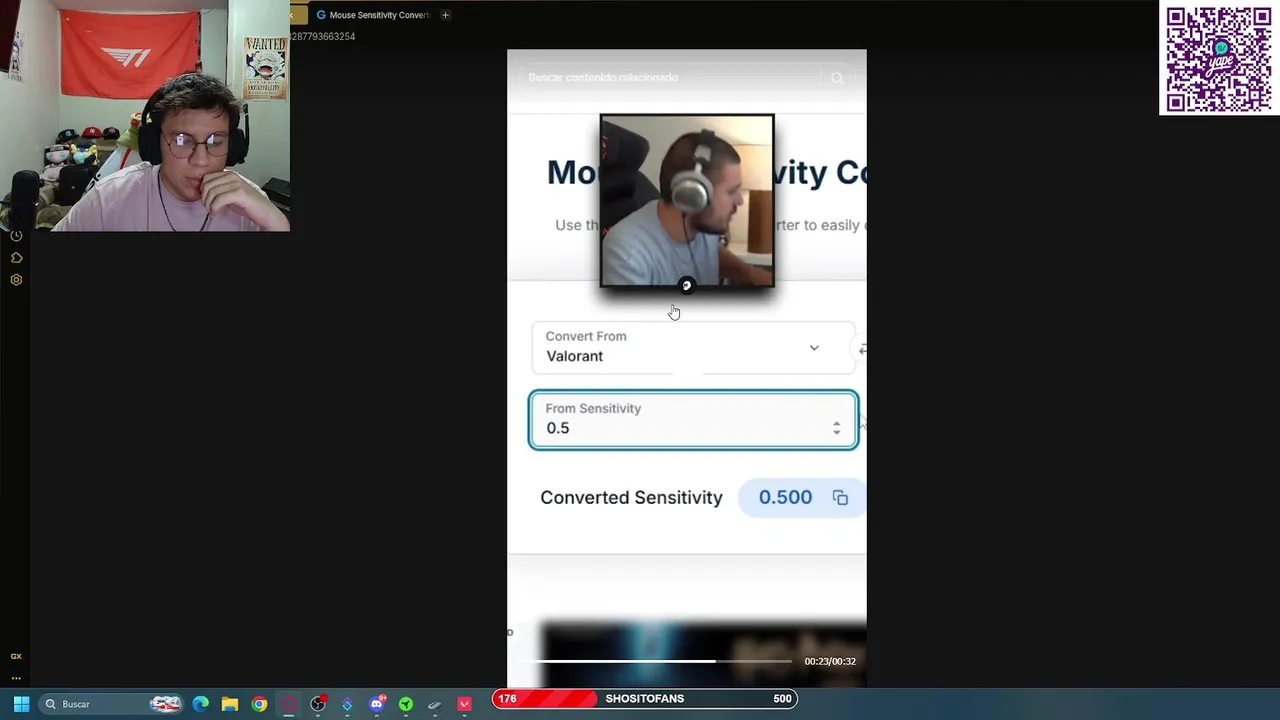Viewport: 1280px width, 720px height.
Task: Click the search magnifier icon in the video overlay
Action: 837,78
